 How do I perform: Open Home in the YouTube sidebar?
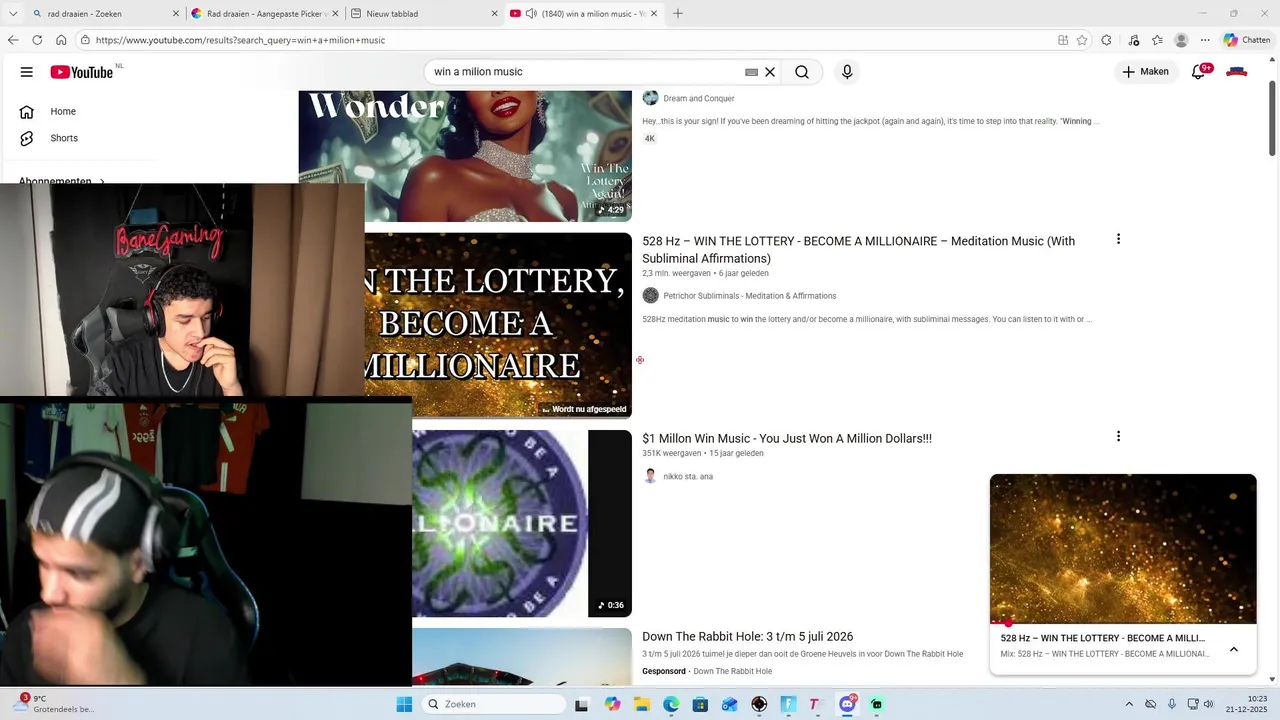(x=63, y=111)
